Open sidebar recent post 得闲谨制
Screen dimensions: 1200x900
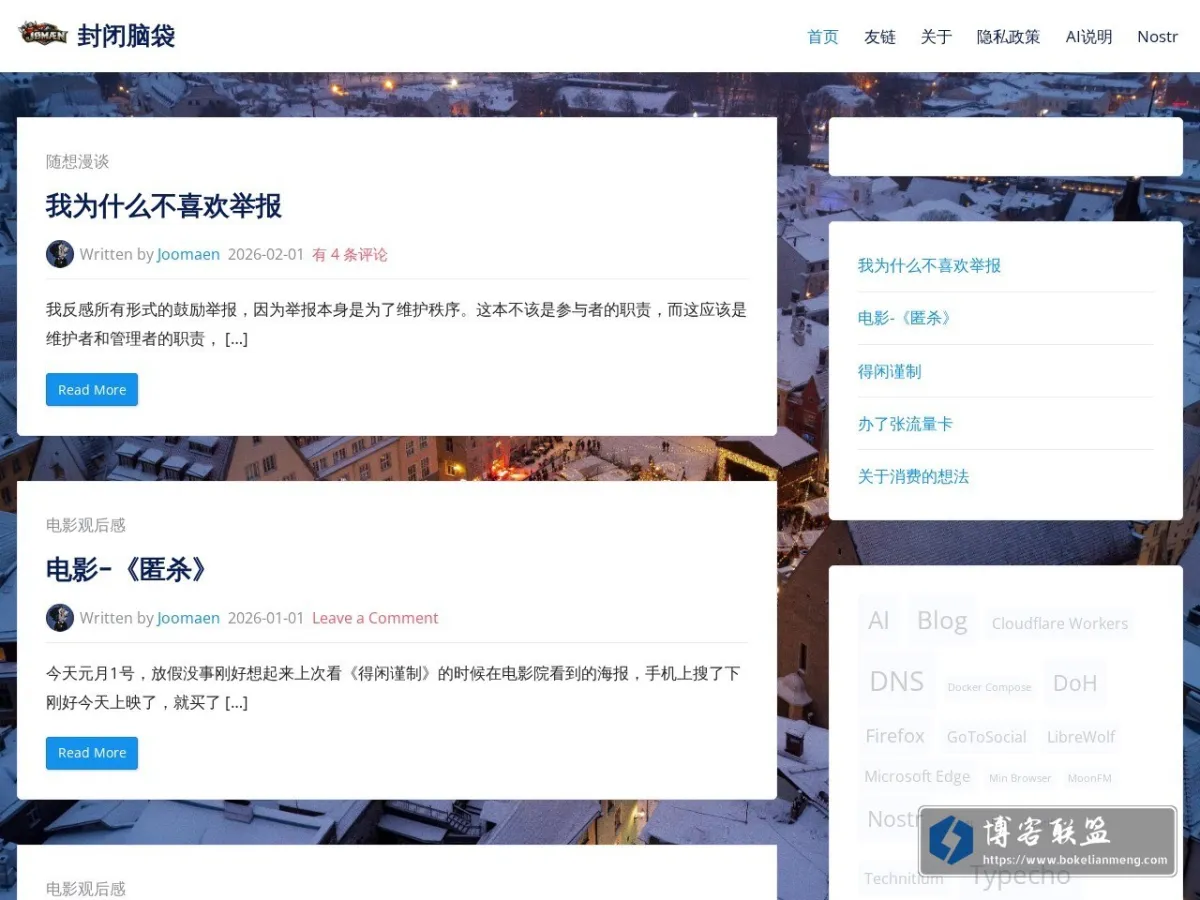coord(889,371)
